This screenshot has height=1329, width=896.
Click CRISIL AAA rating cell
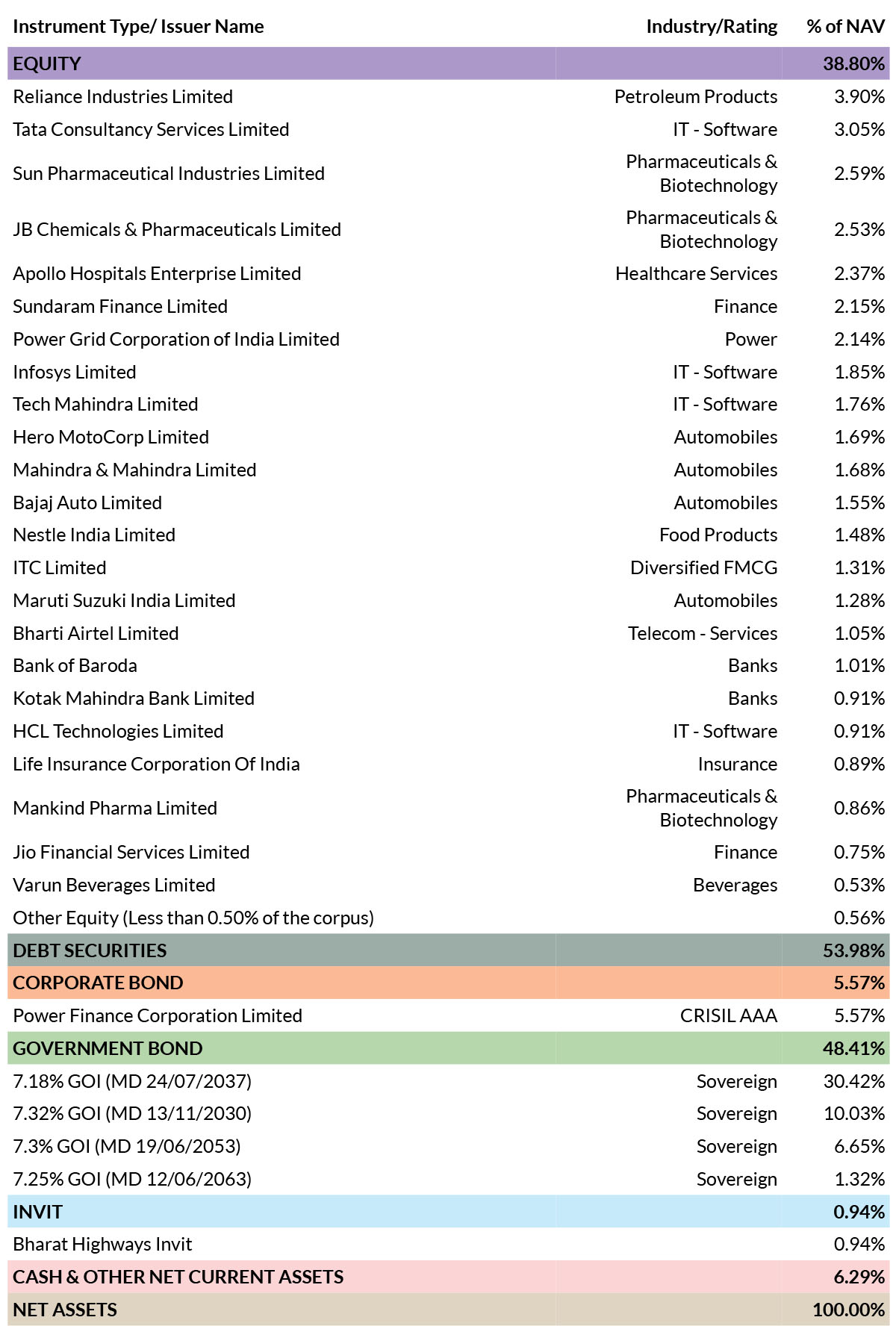[729, 1015]
